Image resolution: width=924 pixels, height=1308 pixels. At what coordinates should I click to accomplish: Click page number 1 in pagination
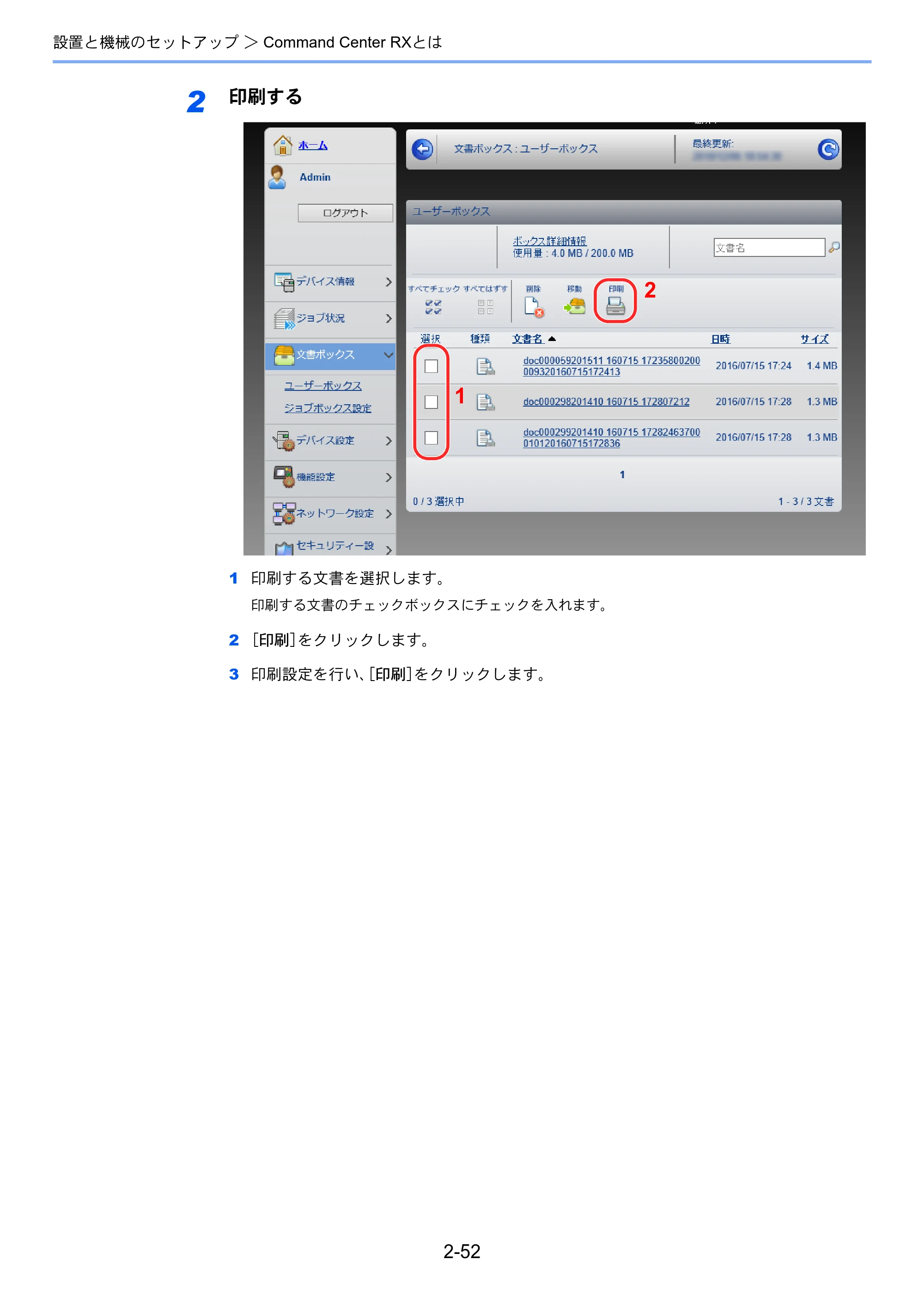pyautogui.click(x=622, y=475)
